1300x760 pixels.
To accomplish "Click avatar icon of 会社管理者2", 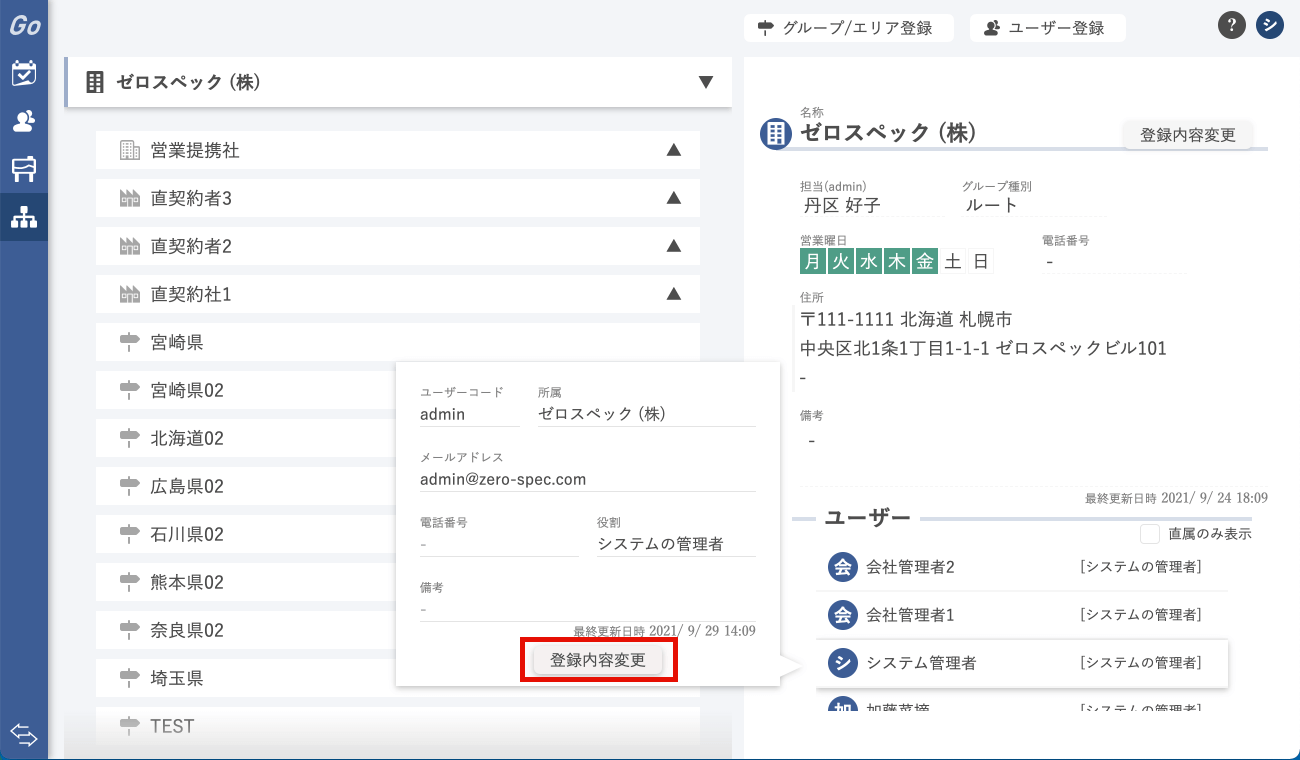I will (x=843, y=567).
